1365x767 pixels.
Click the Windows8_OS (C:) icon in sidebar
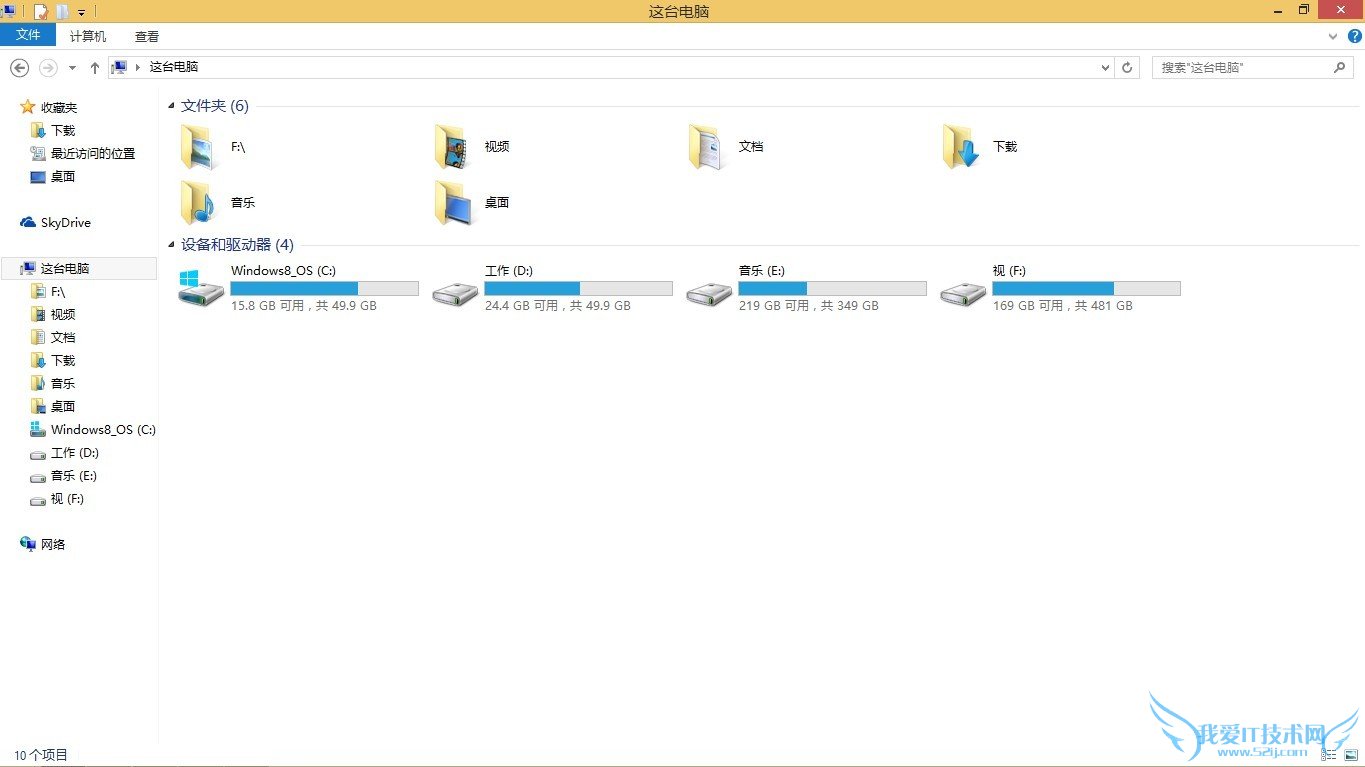38,429
